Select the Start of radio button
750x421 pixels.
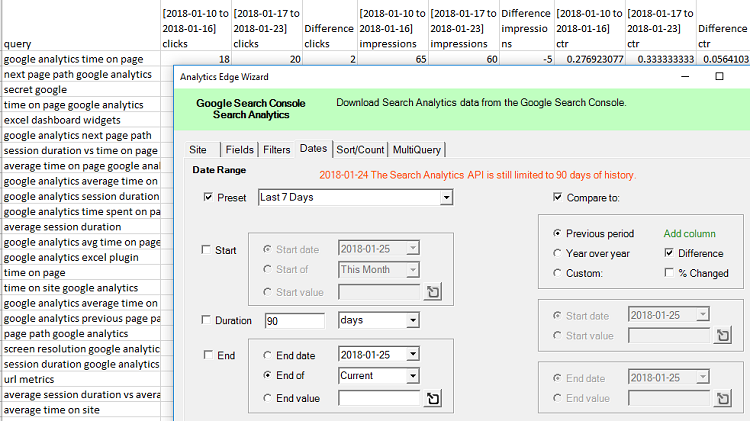pos(268,269)
